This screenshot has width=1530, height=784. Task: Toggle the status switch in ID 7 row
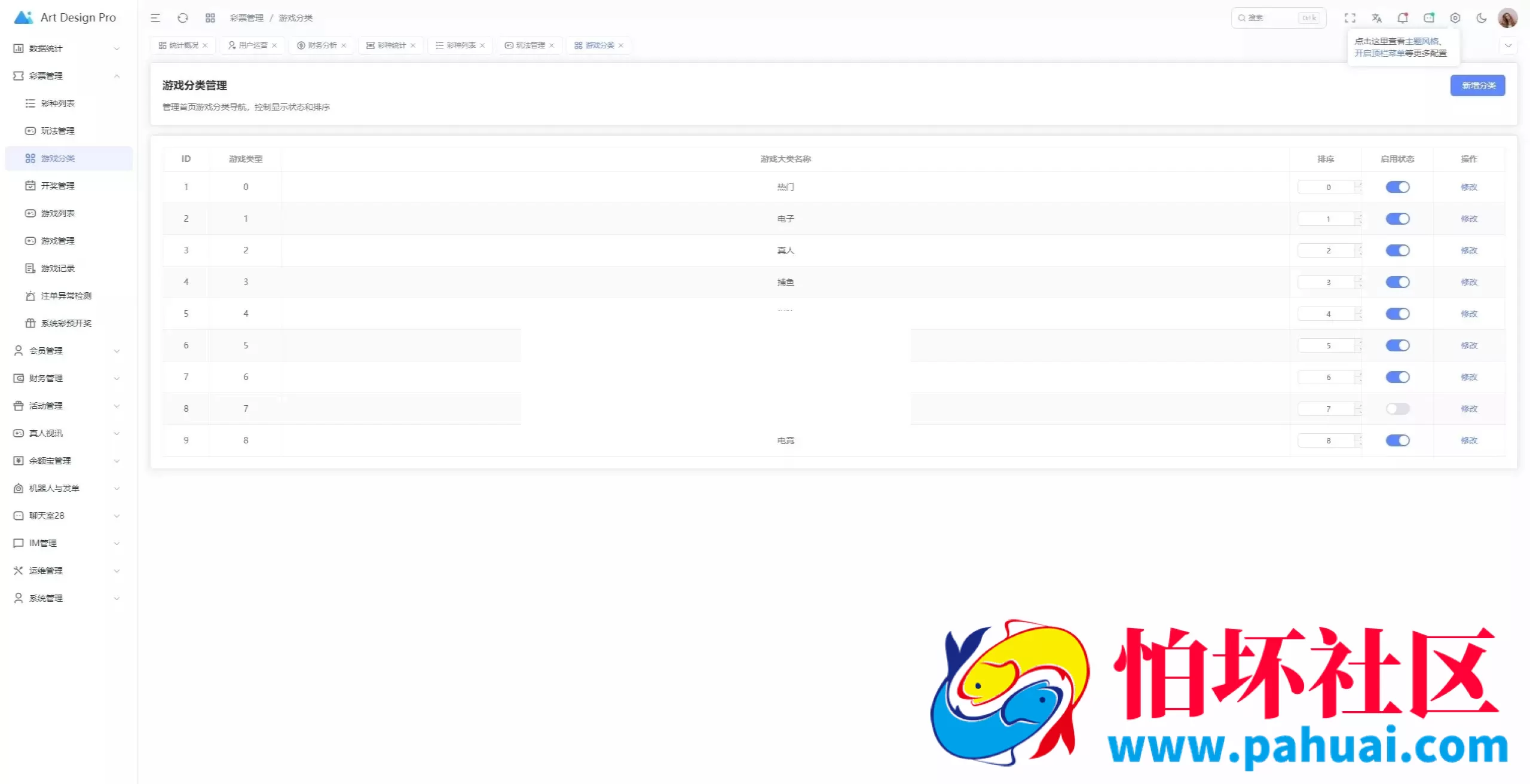coord(1397,377)
